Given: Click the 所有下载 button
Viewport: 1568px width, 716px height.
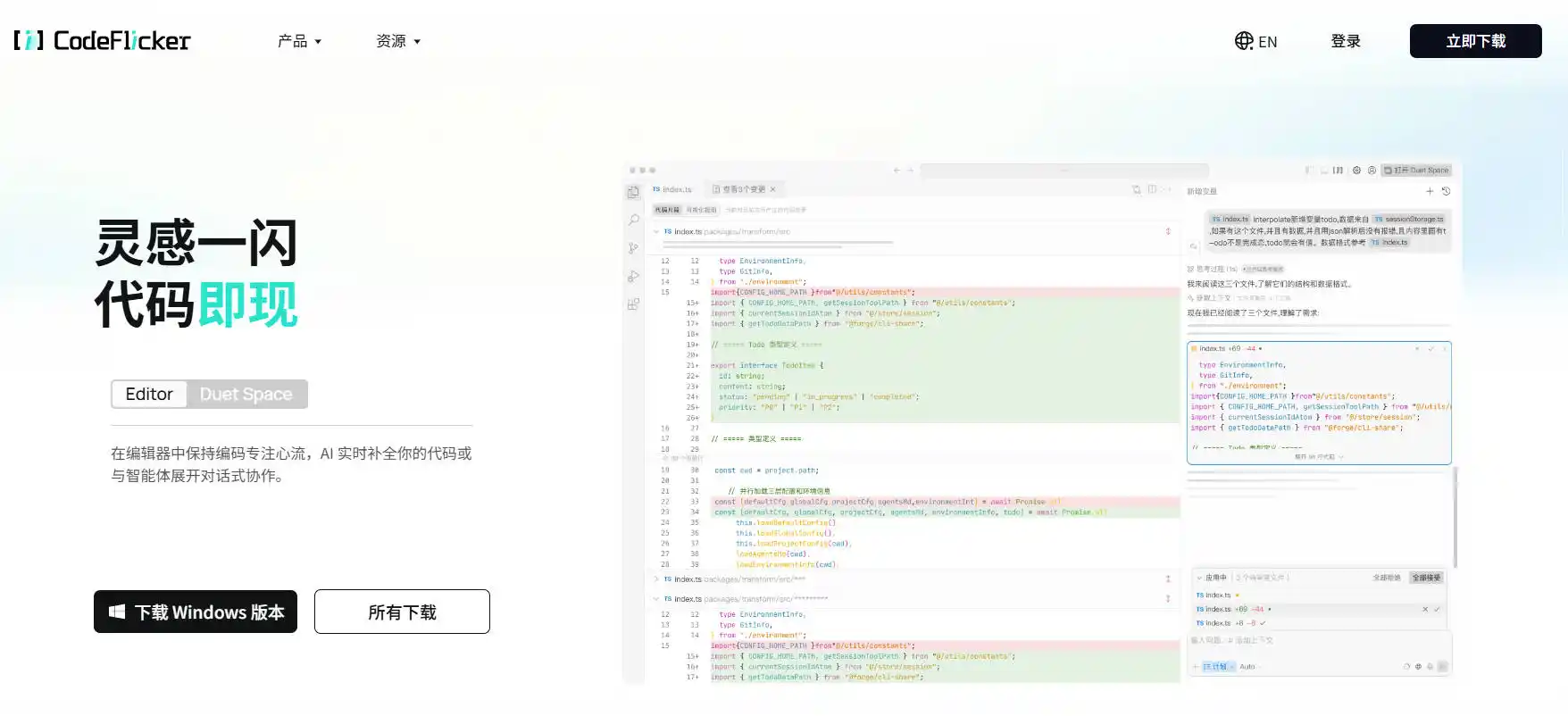Looking at the screenshot, I should coord(402,612).
